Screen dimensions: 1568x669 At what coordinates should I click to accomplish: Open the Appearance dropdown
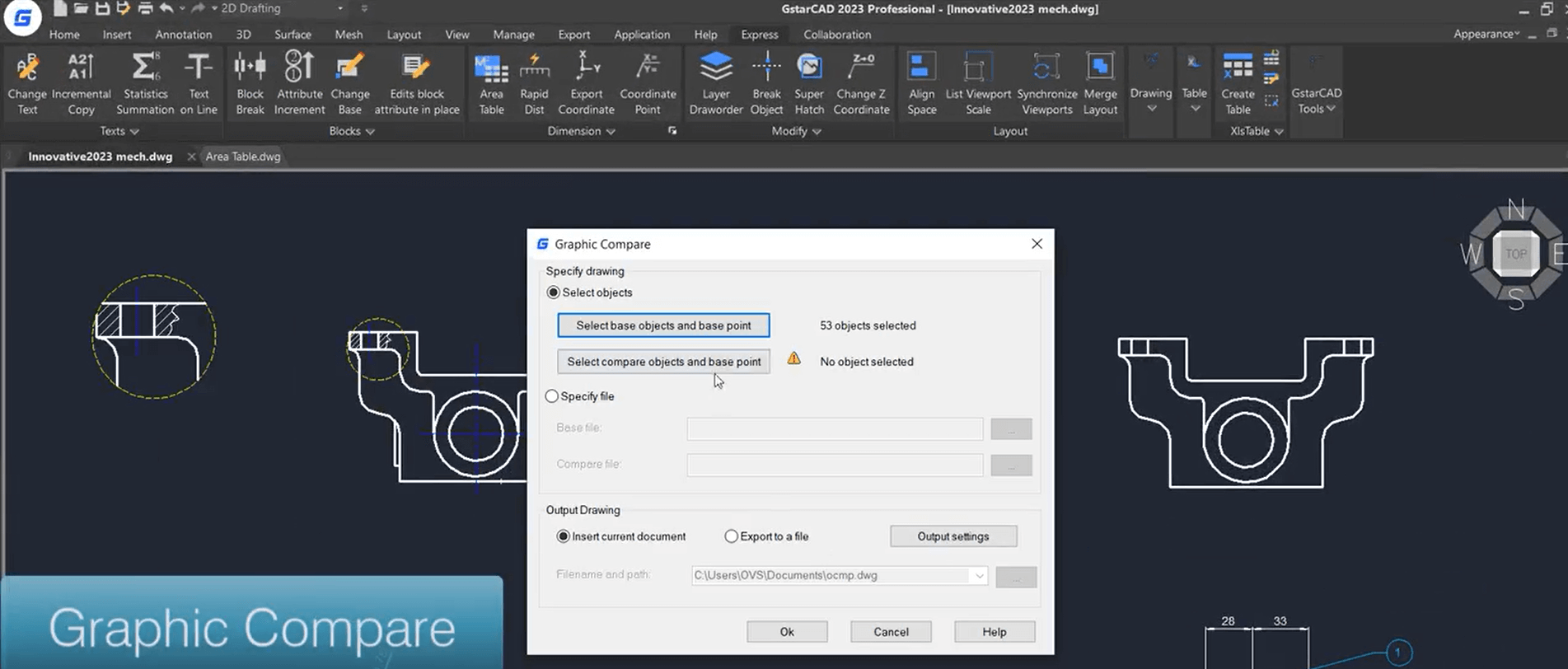click(1486, 34)
